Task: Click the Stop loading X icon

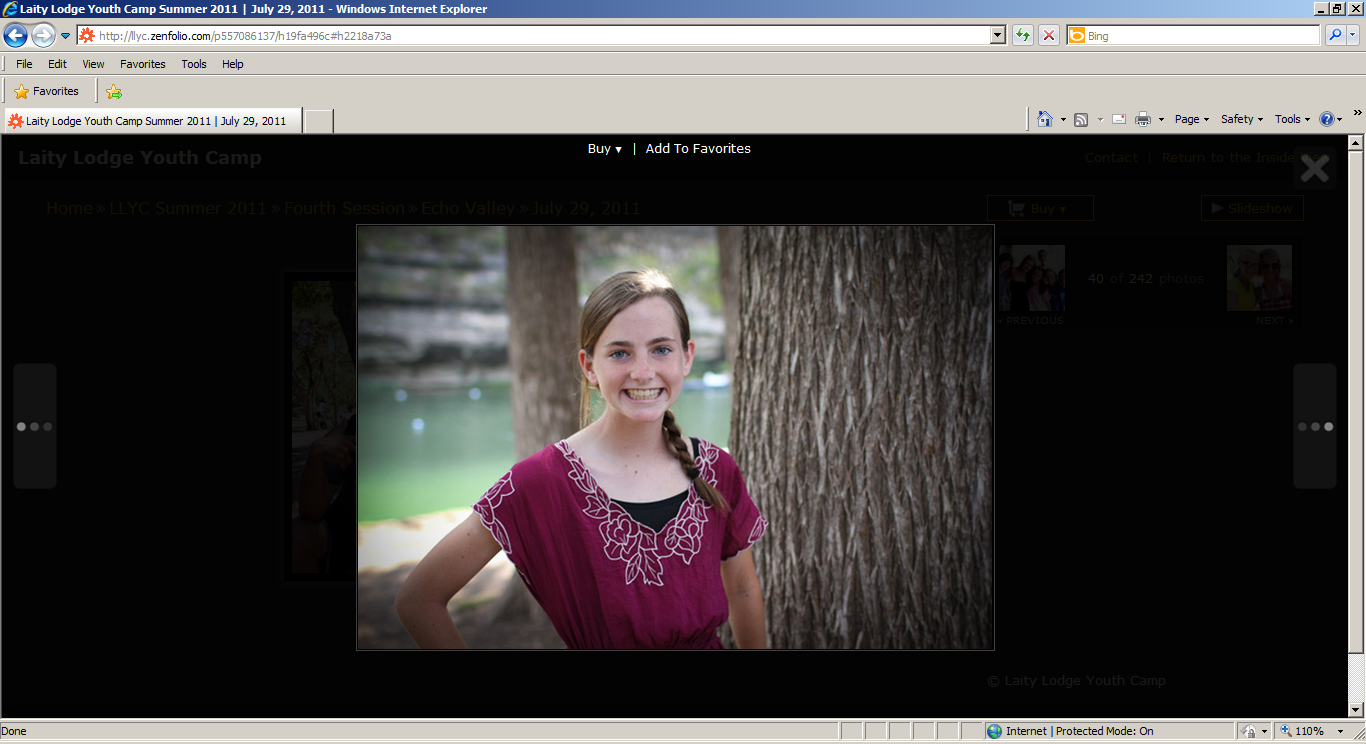Action: click(1049, 36)
